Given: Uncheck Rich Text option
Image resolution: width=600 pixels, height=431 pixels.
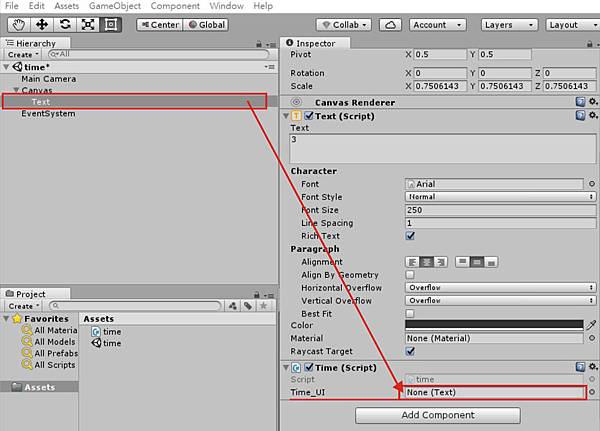Looking at the screenshot, I should click(x=410, y=236).
